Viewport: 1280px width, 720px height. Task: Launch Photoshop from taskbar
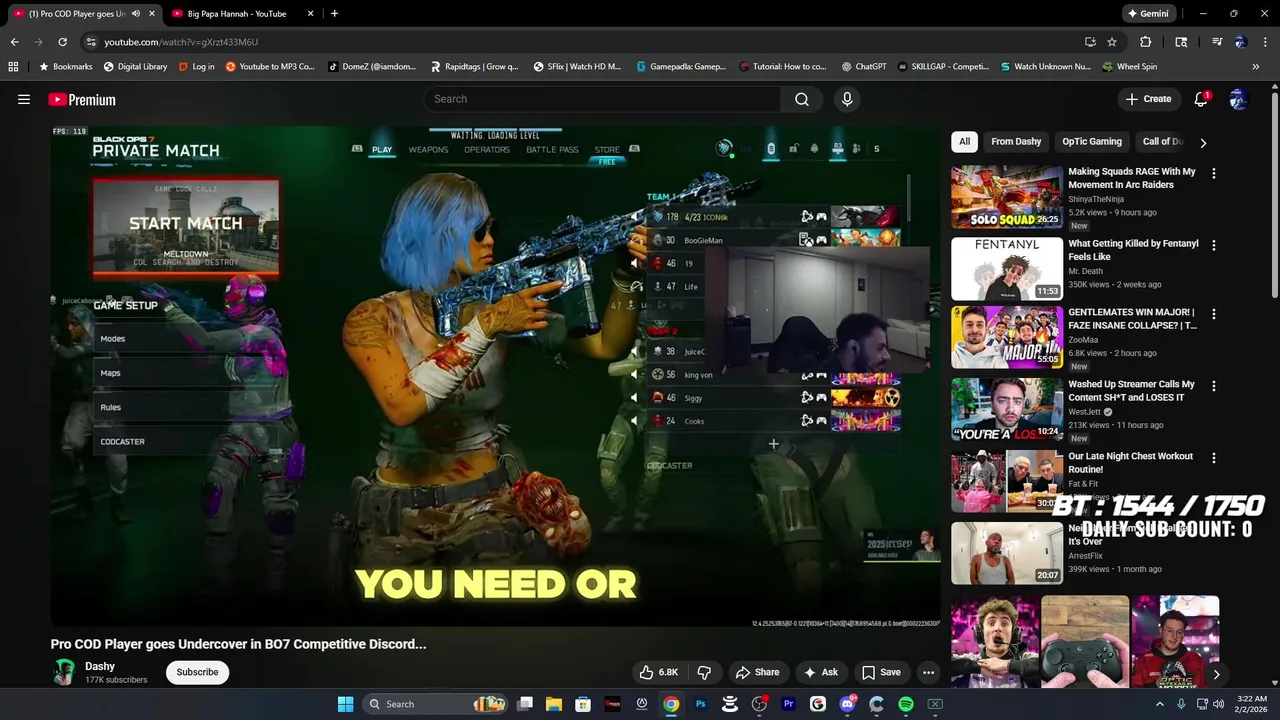point(701,704)
